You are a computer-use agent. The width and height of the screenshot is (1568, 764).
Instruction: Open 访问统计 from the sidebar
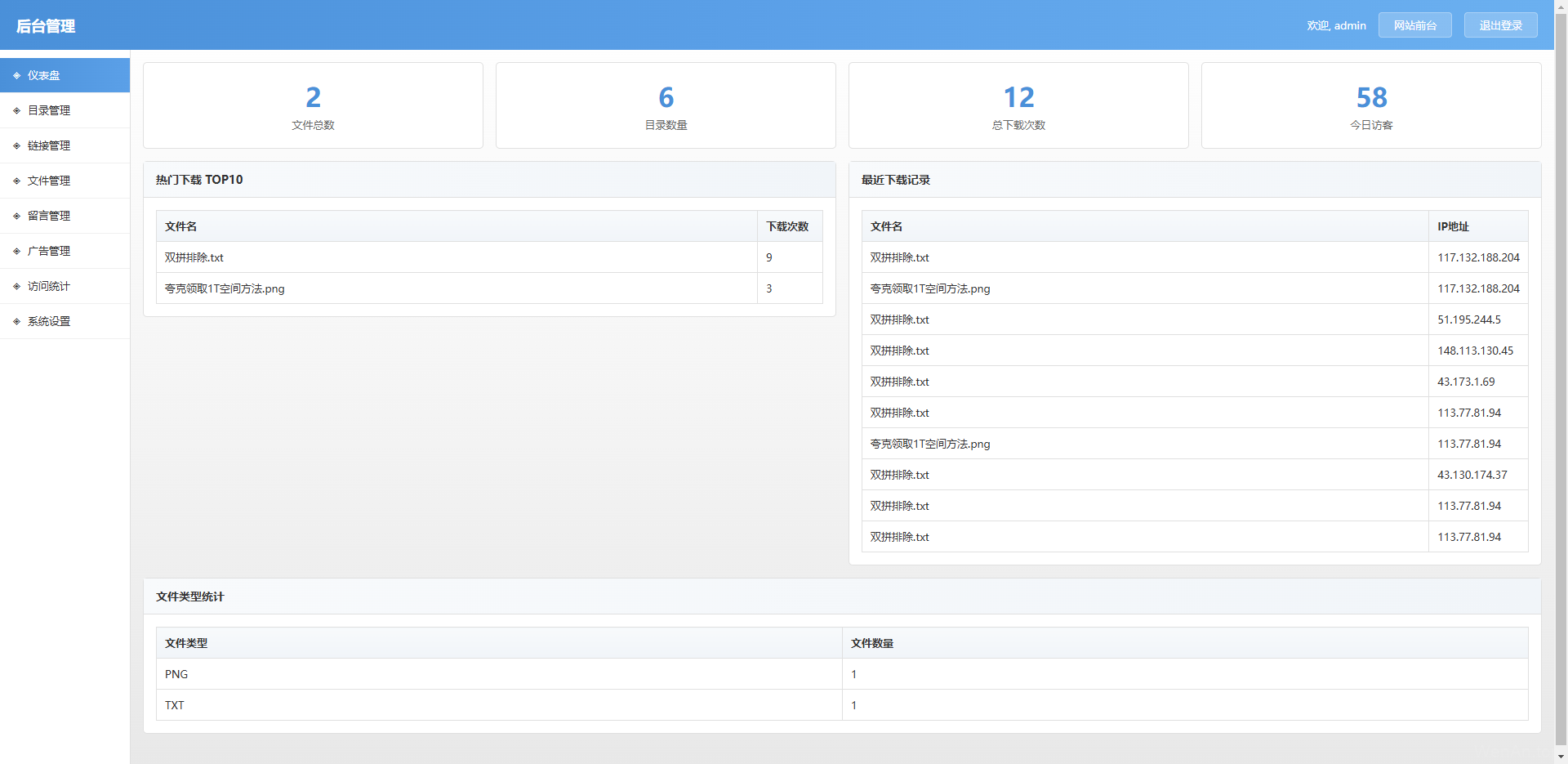pyautogui.click(x=49, y=286)
